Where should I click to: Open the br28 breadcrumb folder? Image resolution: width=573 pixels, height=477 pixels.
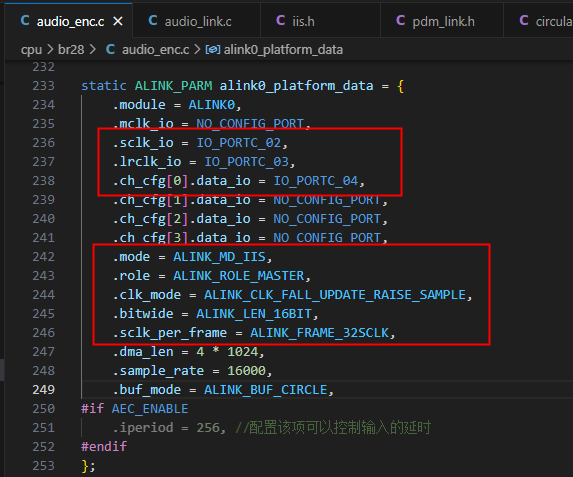click(71, 50)
